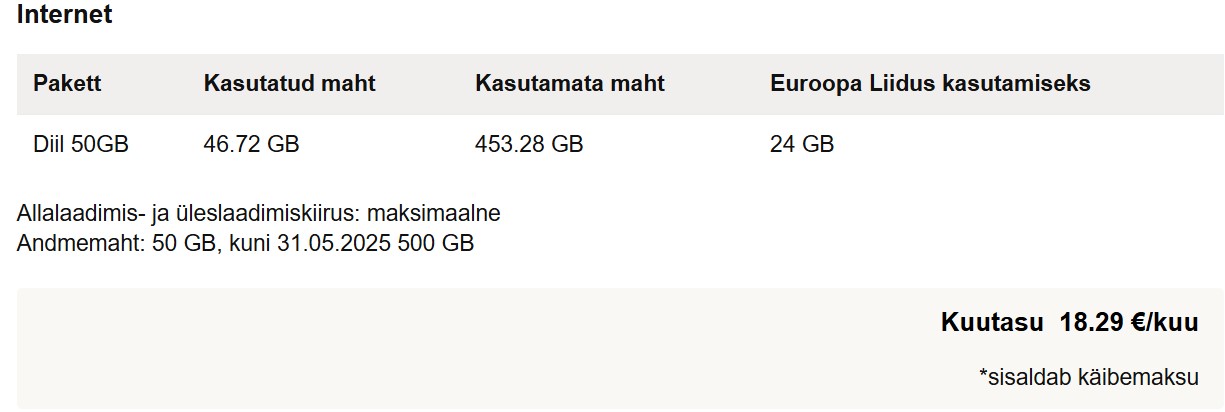This screenshot has height=412, width=1225.
Task: Click the 453.28 GB unused value
Action: (x=529, y=145)
